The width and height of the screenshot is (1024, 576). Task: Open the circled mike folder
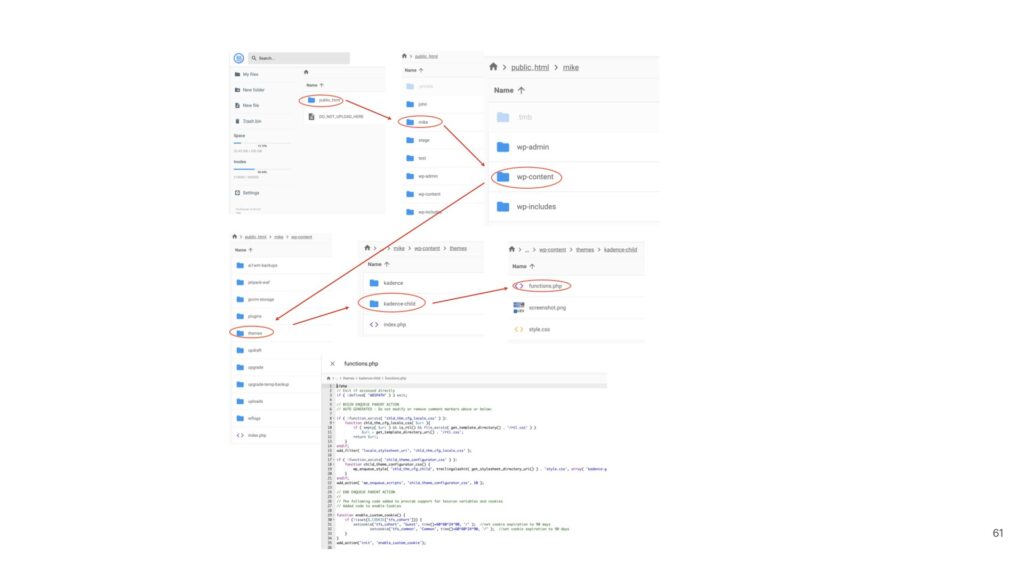tap(422, 122)
